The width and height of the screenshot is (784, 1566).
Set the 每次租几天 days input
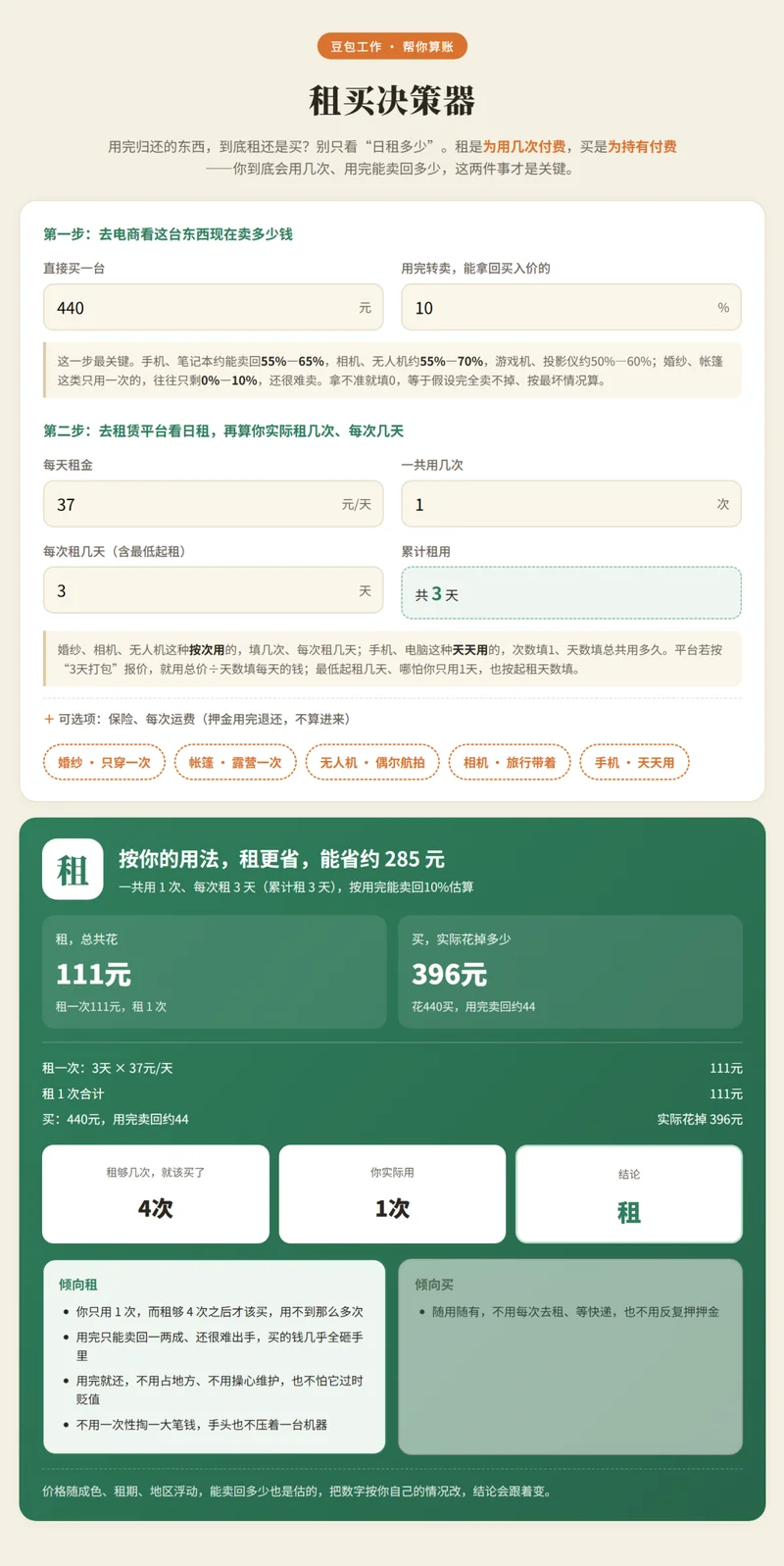pos(213,590)
